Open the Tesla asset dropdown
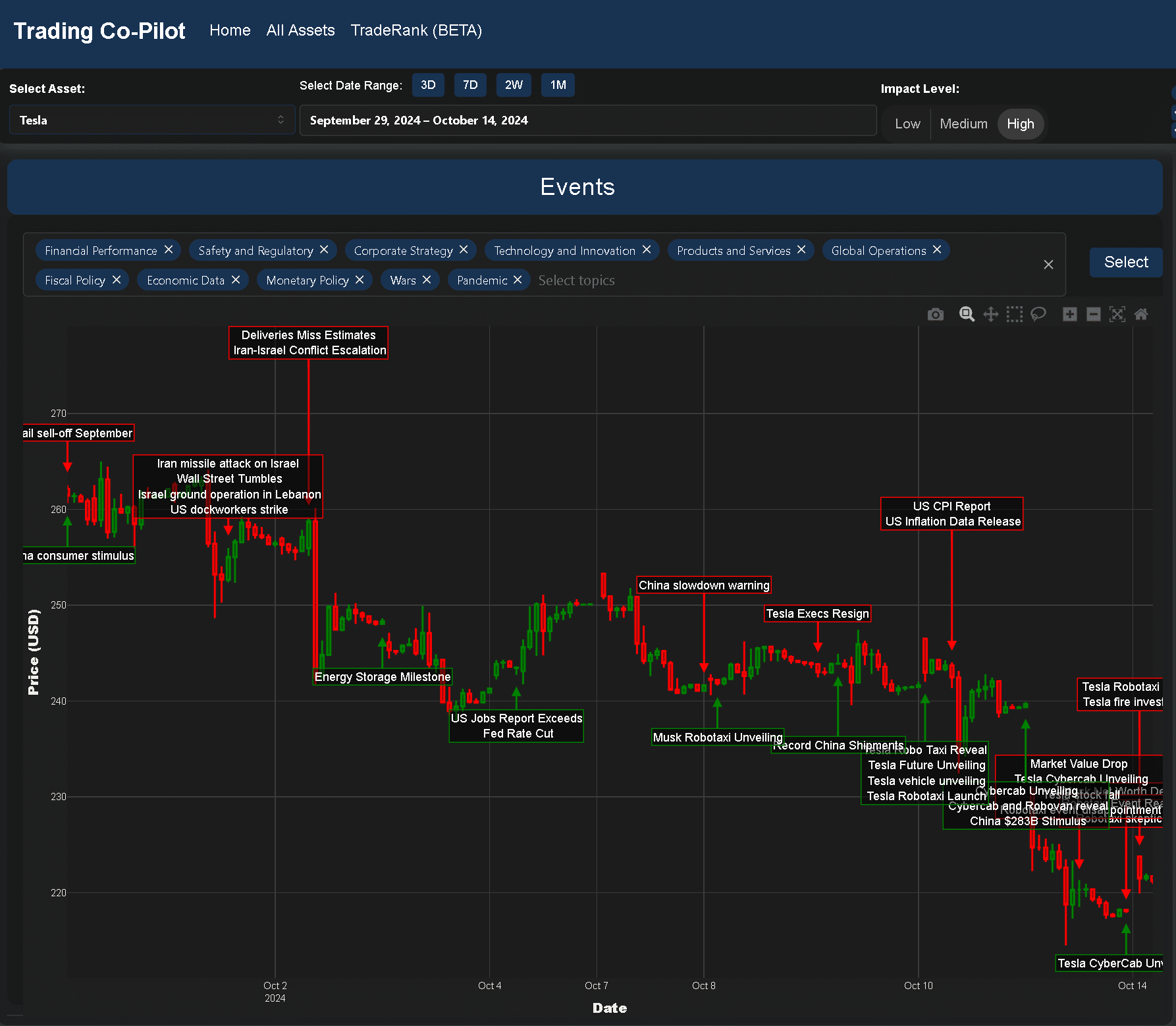Image resolution: width=1176 pixels, height=1026 pixels. pos(152,120)
